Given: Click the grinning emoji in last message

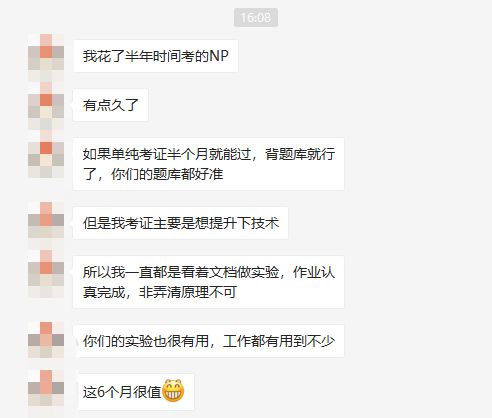Looking at the screenshot, I should (x=173, y=391).
